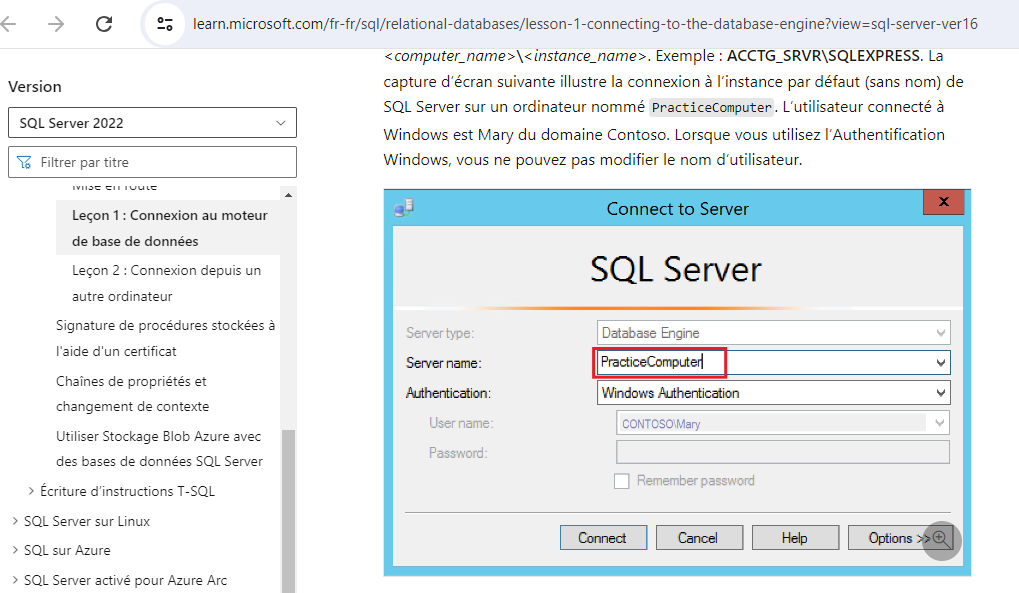Click the Cancel button
Viewport: 1019px width, 593px height.
[699, 538]
